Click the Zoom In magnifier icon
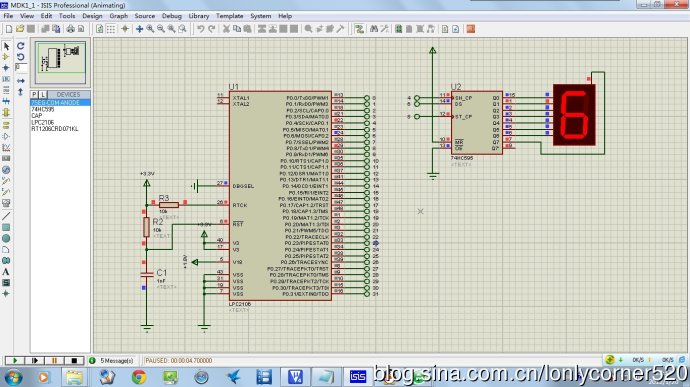The width and height of the screenshot is (690, 387). [x=150, y=29]
